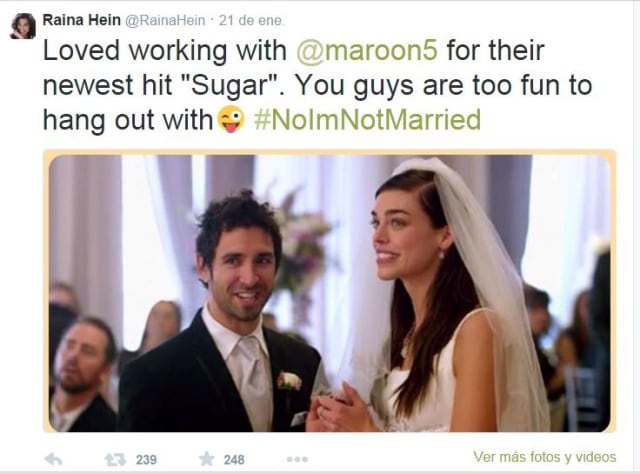Viewport: 640px width, 474px height.
Task: Open the three-dot more options menu
Action: pos(297,459)
